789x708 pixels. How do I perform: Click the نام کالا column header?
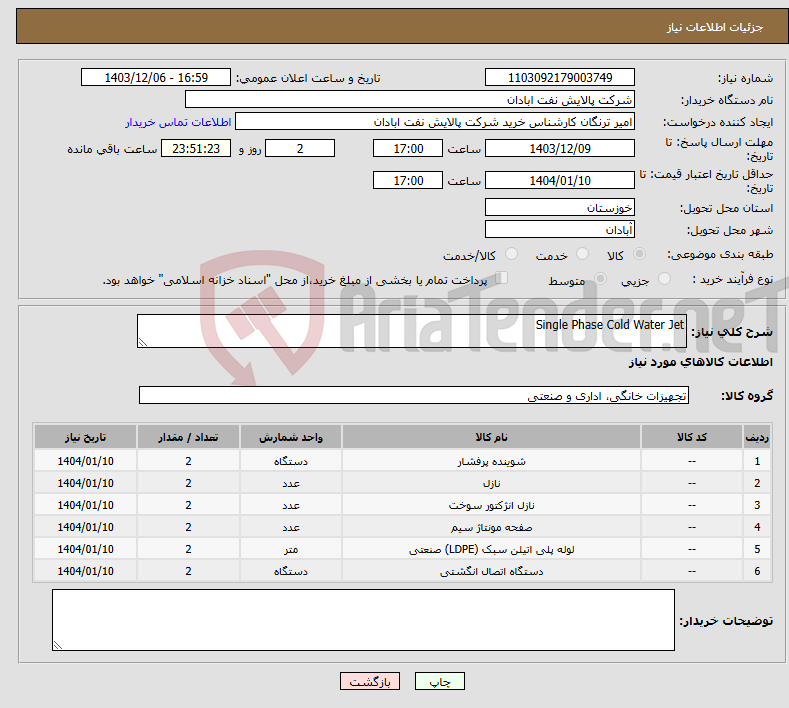coord(491,437)
